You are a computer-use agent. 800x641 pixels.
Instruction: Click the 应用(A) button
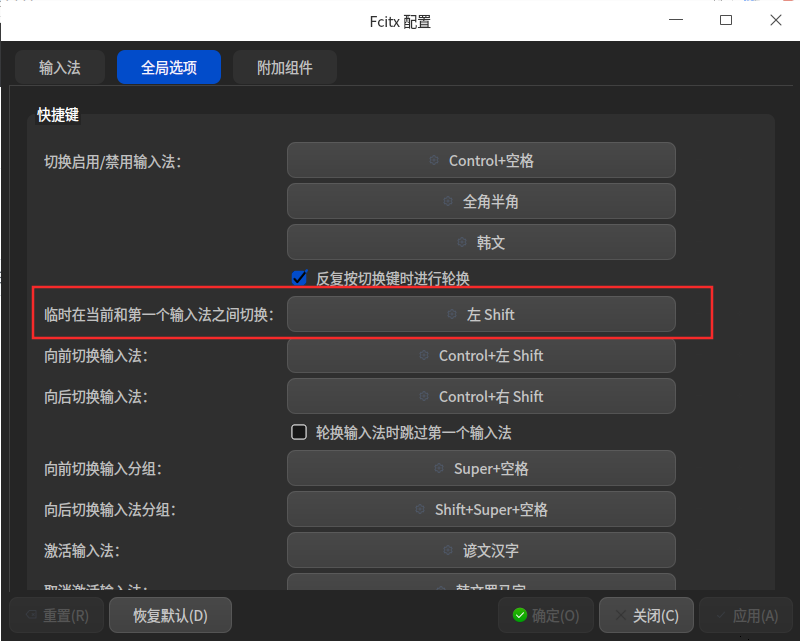tap(746, 615)
